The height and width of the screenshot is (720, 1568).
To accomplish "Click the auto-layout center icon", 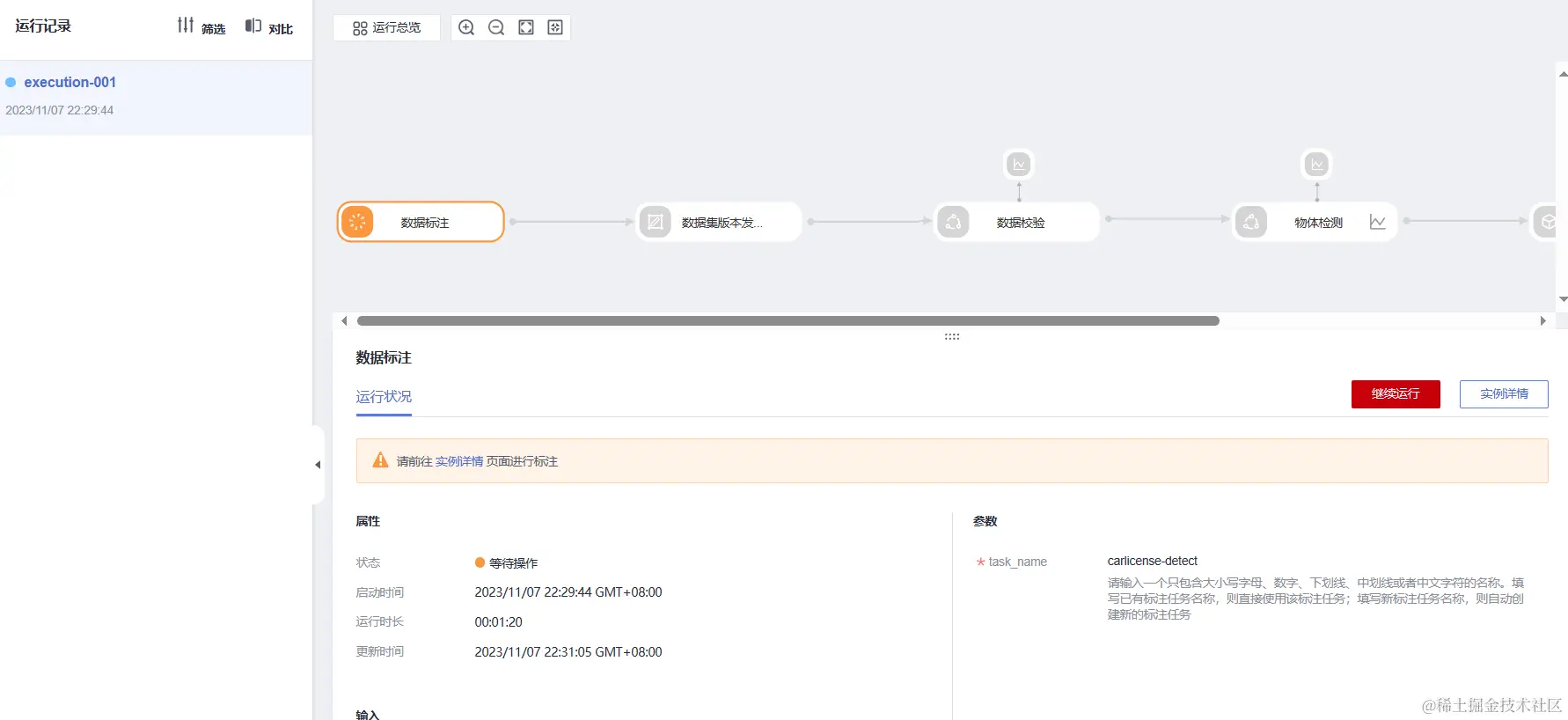I will click(555, 27).
